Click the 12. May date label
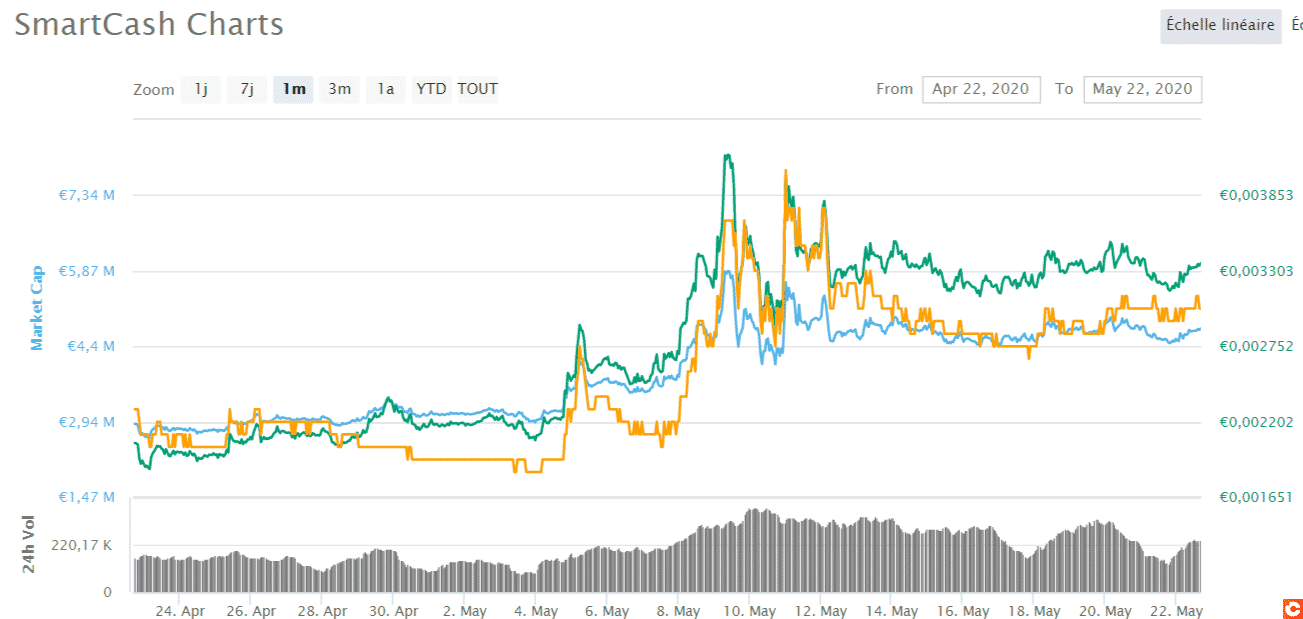 click(819, 611)
